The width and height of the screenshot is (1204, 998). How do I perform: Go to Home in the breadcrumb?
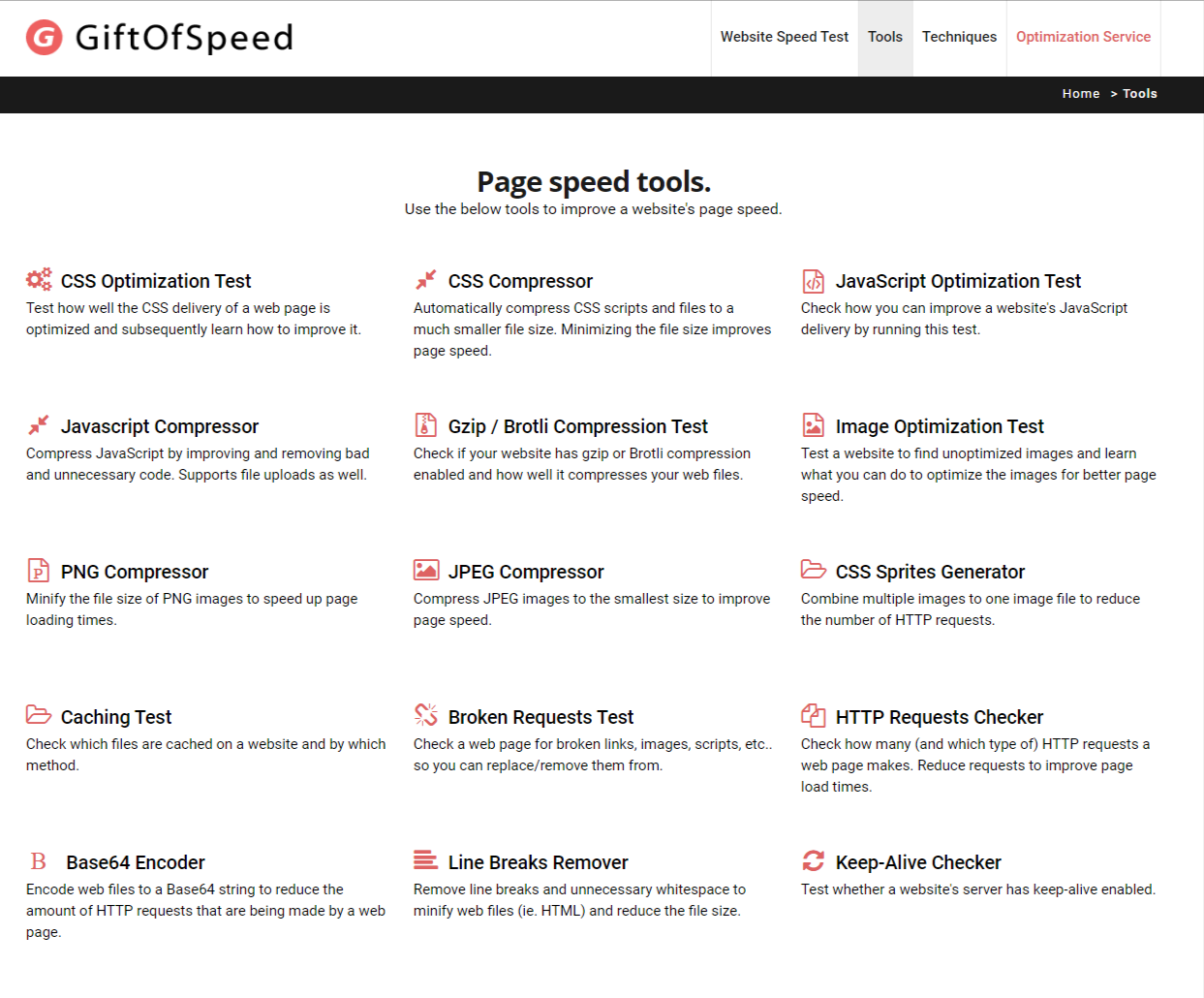[1080, 94]
